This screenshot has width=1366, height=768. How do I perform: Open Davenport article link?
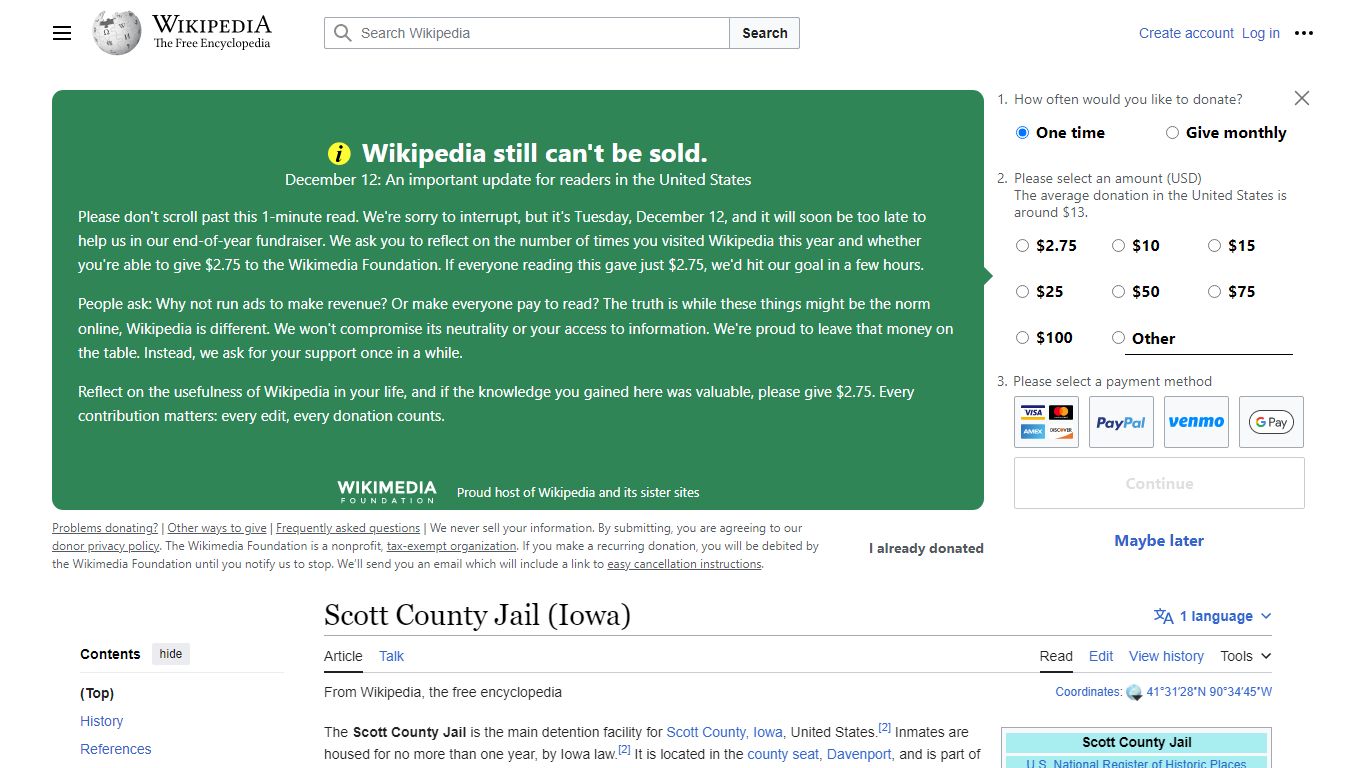click(859, 754)
